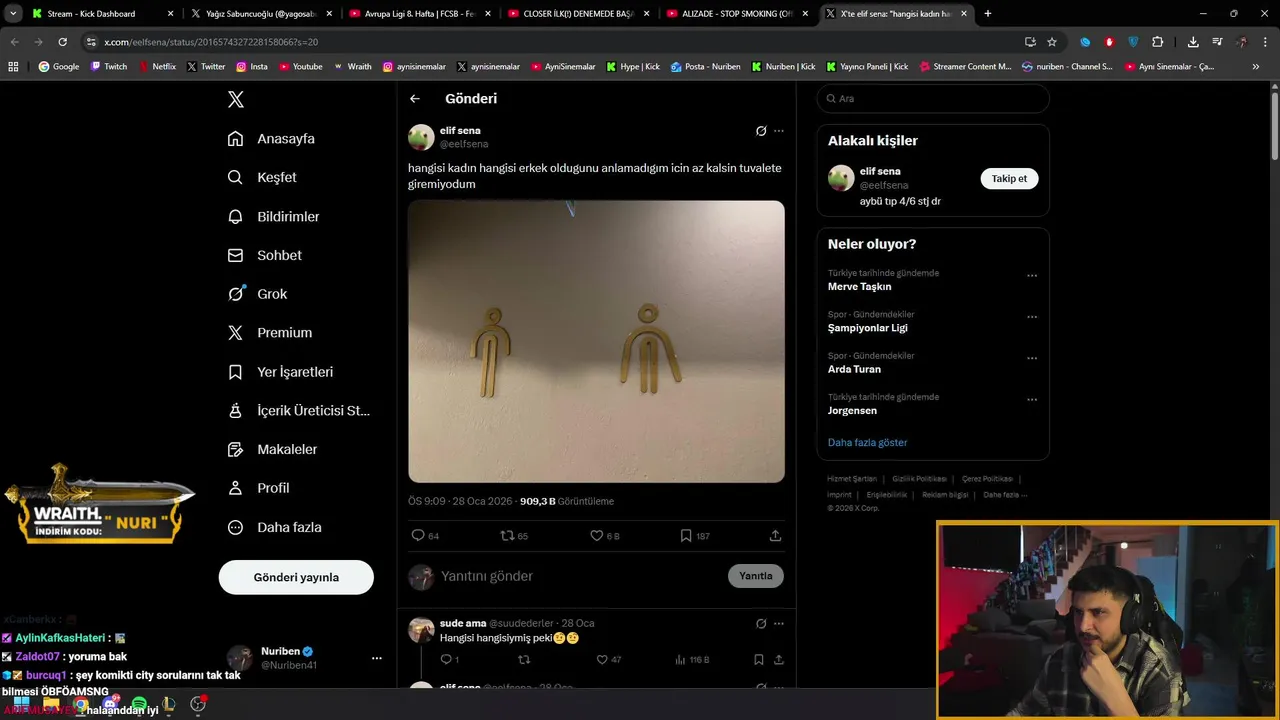Open browser extensions puzzle icon
The width and height of the screenshot is (1280, 720).
tap(1157, 42)
